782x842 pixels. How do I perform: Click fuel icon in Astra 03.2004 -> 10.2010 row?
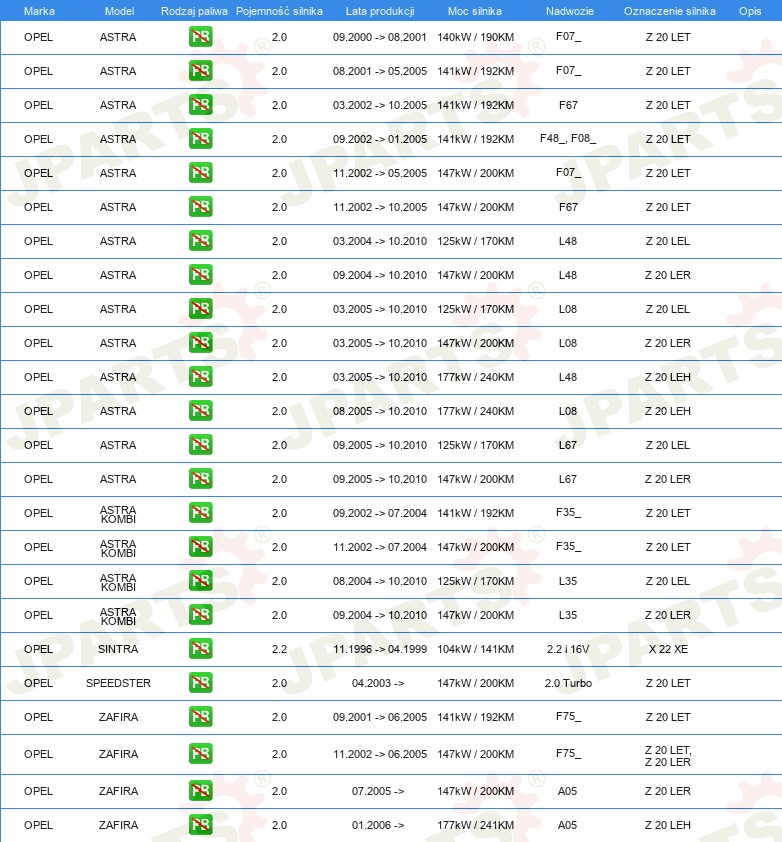point(200,241)
